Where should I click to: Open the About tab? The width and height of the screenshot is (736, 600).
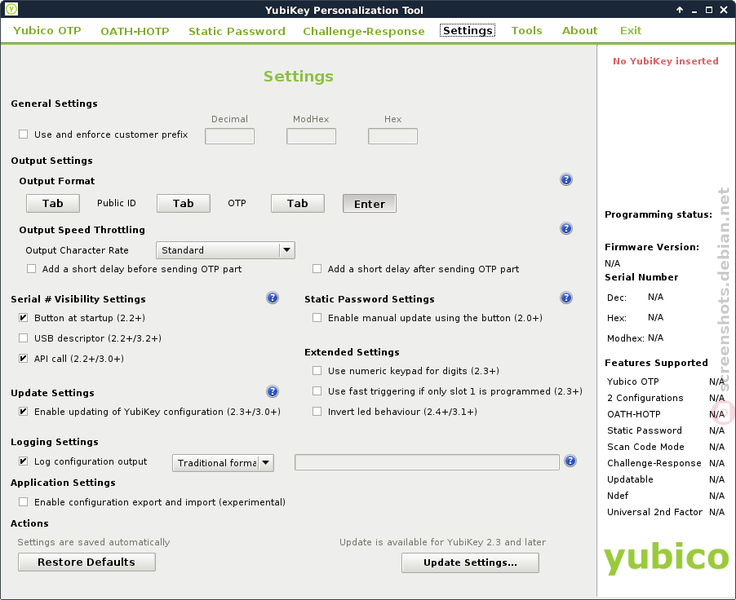tap(580, 31)
